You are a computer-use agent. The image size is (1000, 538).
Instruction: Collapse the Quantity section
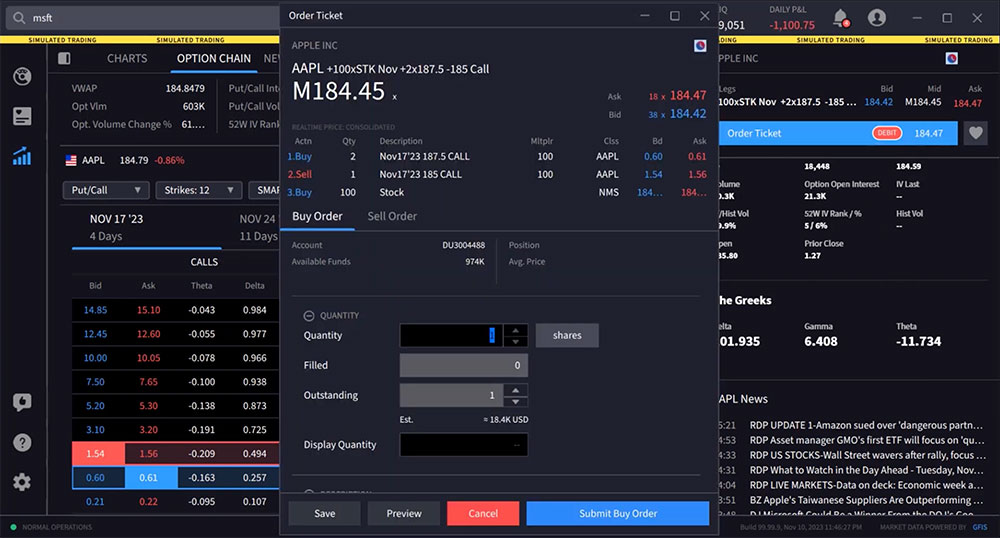pyautogui.click(x=310, y=315)
